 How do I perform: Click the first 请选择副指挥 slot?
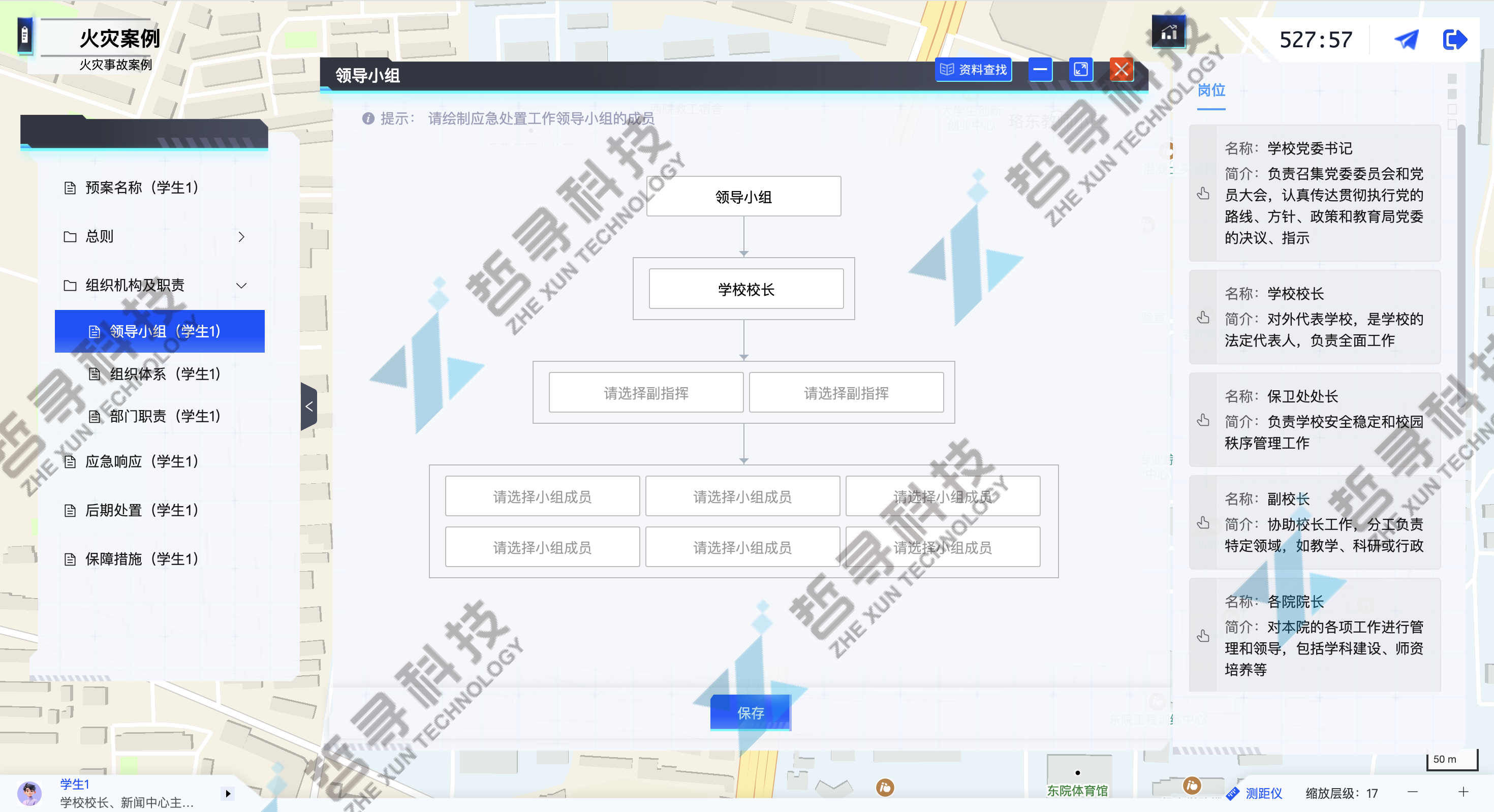coord(646,393)
